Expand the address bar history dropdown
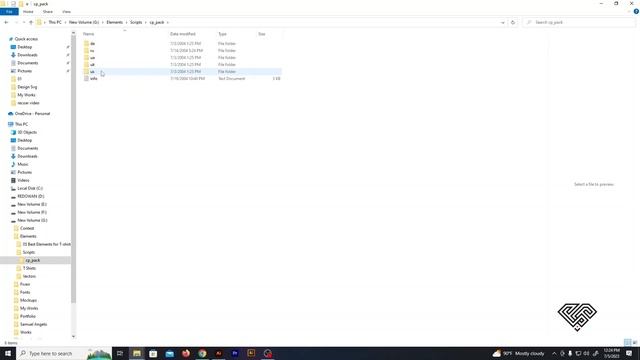Viewport: 640px width, 360px height. pyautogui.click(x=502, y=22)
